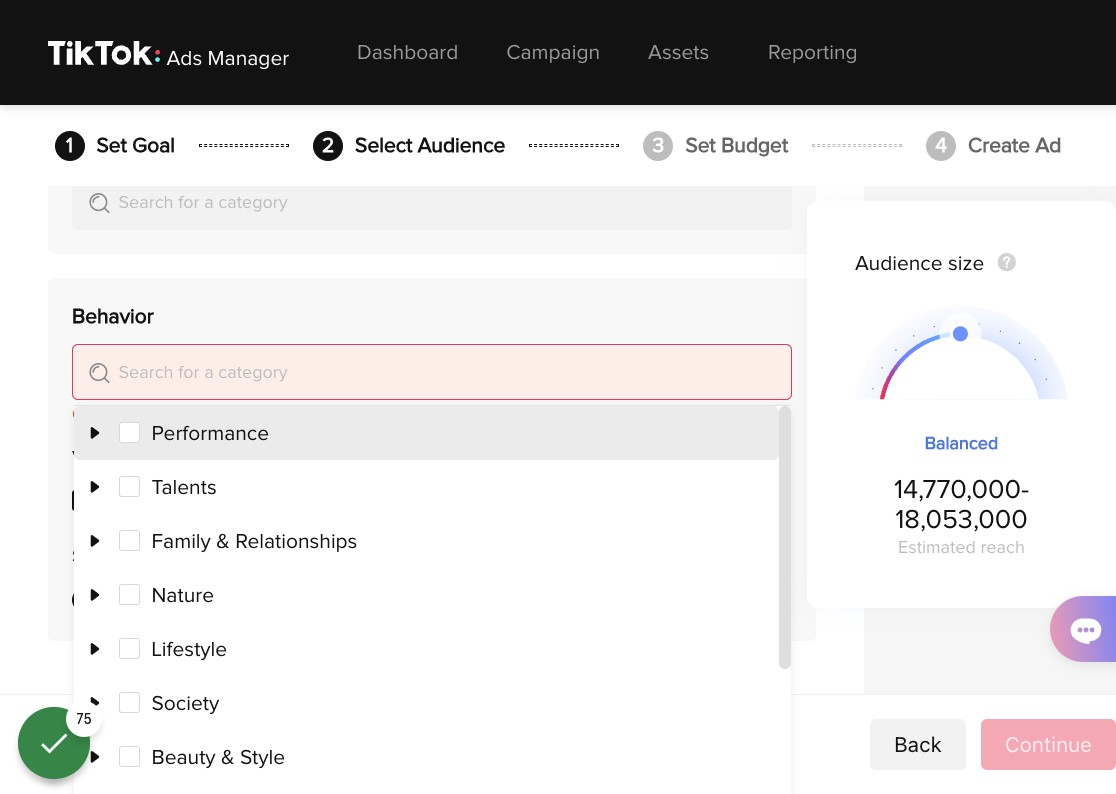Click the Family & Relationships label
The width and height of the screenshot is (1116, 794).
coord(254,541)
